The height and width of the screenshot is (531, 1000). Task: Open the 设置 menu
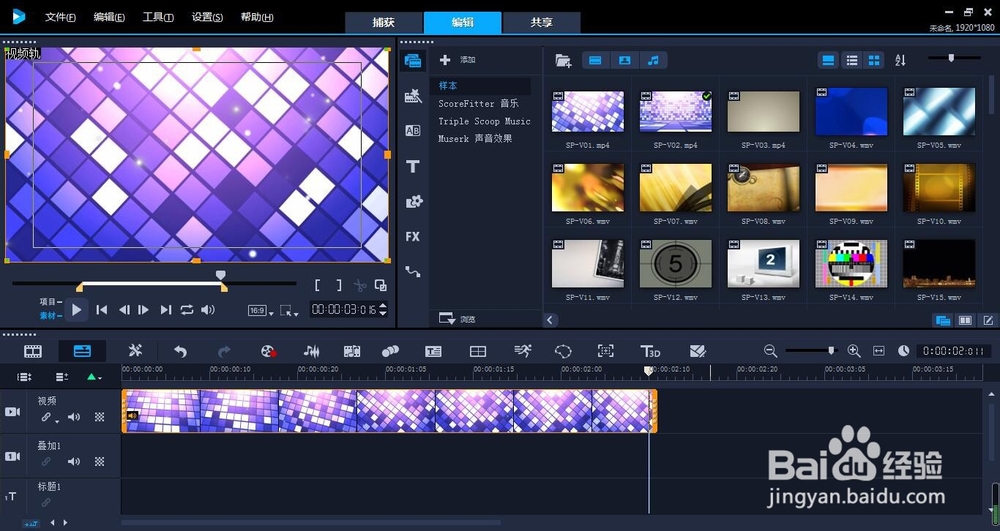tap(207, 17)
